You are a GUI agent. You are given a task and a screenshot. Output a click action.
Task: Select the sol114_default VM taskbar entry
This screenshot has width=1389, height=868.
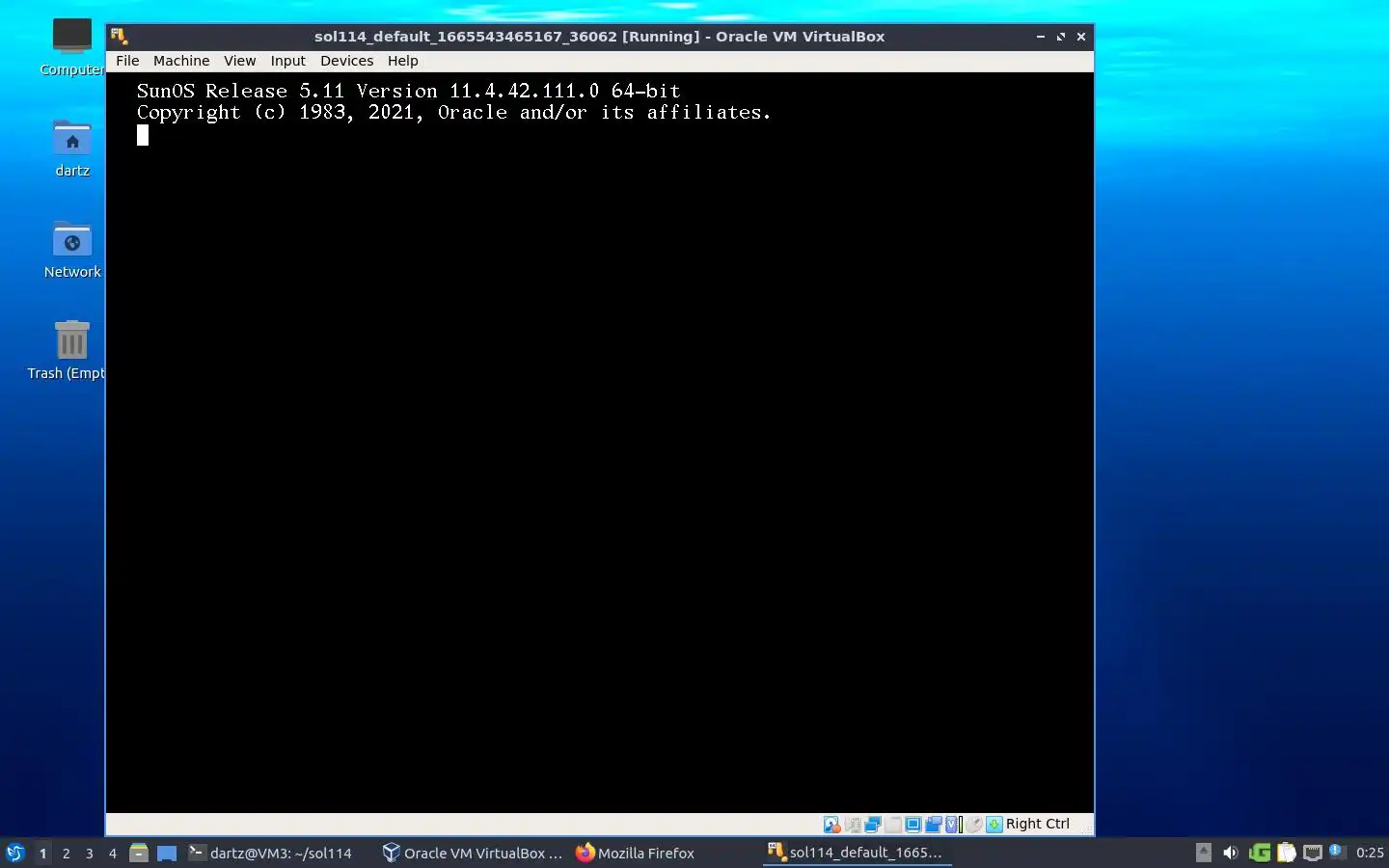857,853
